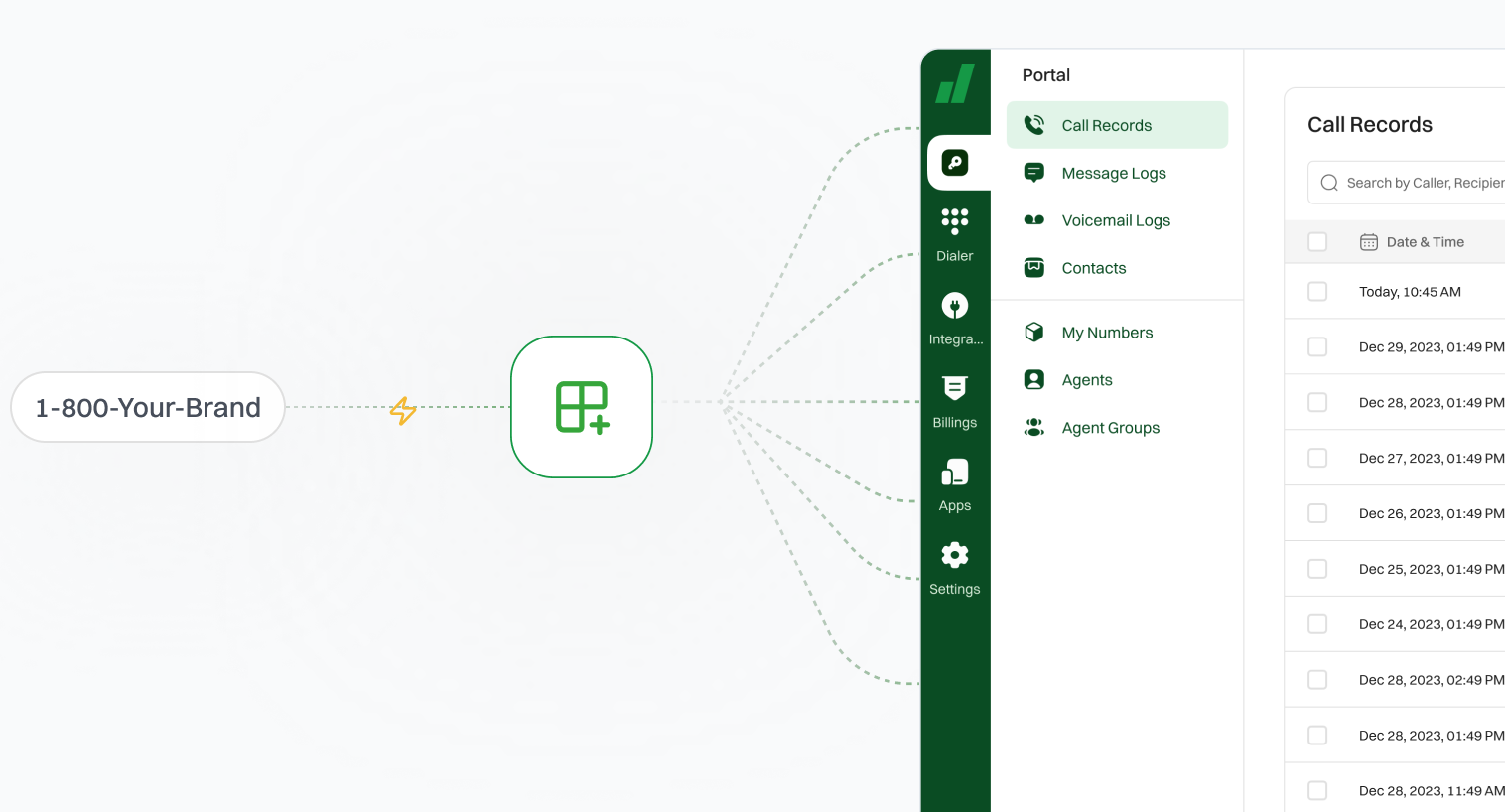The image size is (1505, 812).
Task: Select the Dec 29, 2023 record checkbox
Action: [x=1317, y=347]
